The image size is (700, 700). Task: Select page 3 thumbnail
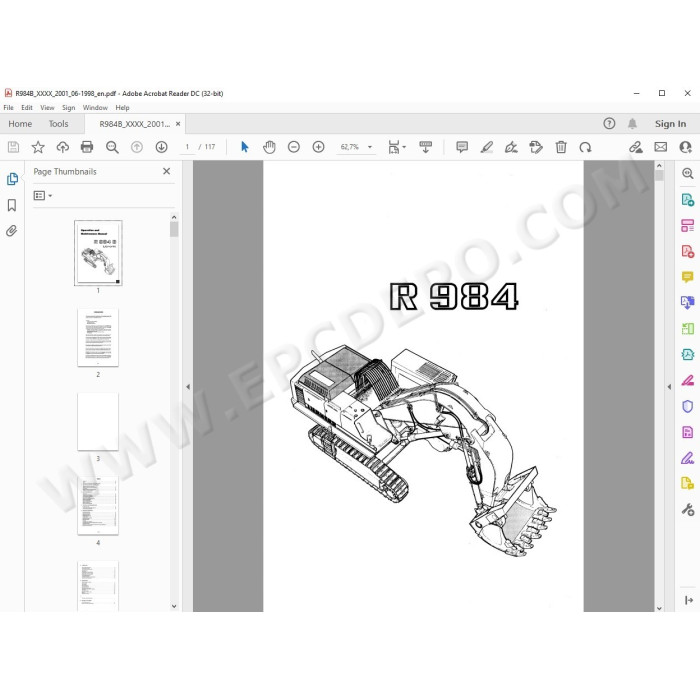point(98,422)
